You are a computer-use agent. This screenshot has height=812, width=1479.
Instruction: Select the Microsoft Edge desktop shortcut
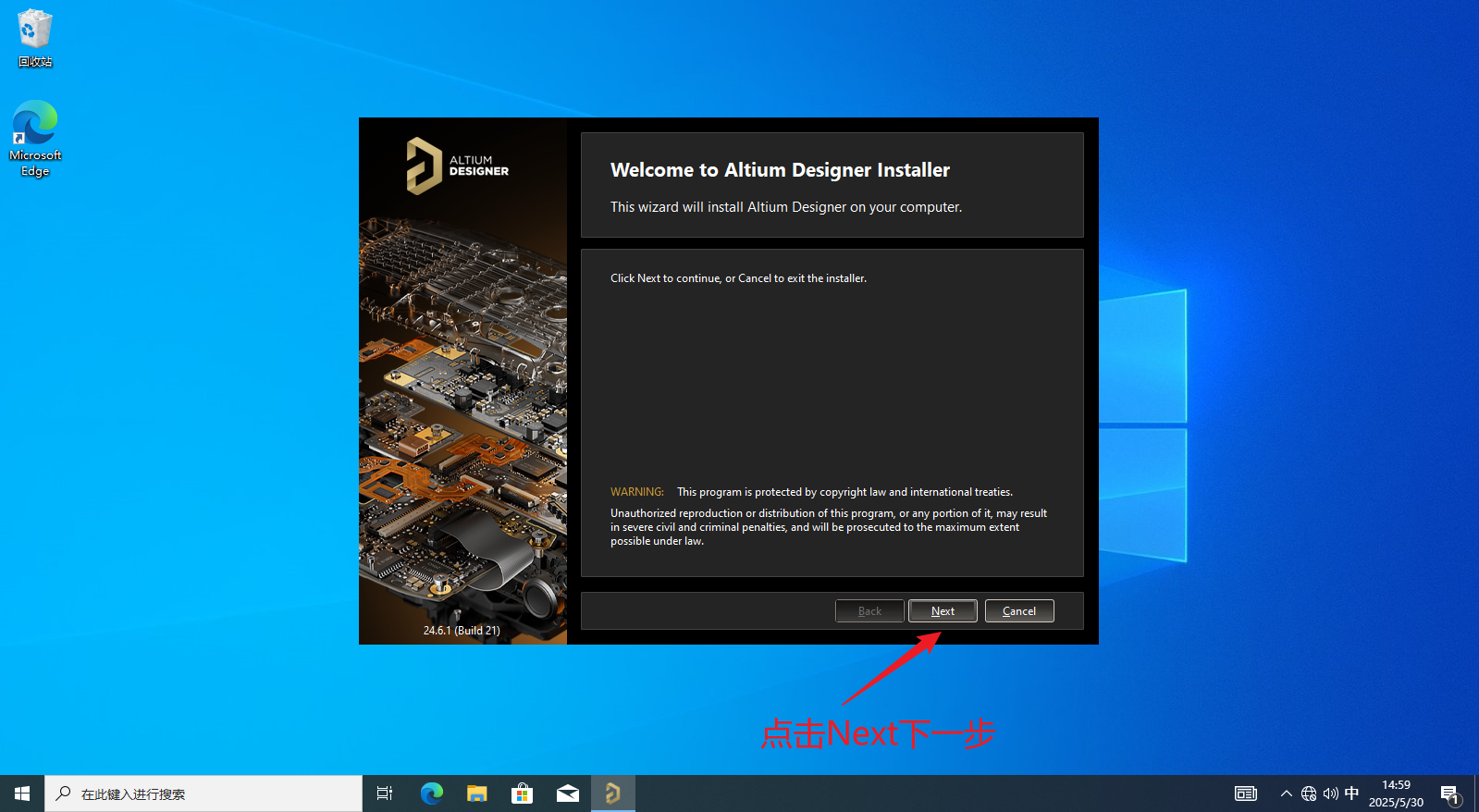35,139
